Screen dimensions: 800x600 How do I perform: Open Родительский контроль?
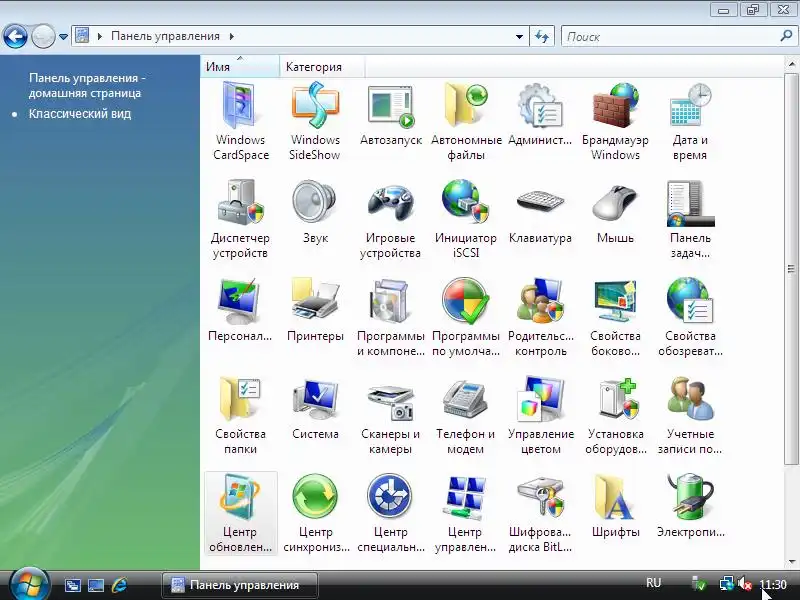click(x=540, y=318)
